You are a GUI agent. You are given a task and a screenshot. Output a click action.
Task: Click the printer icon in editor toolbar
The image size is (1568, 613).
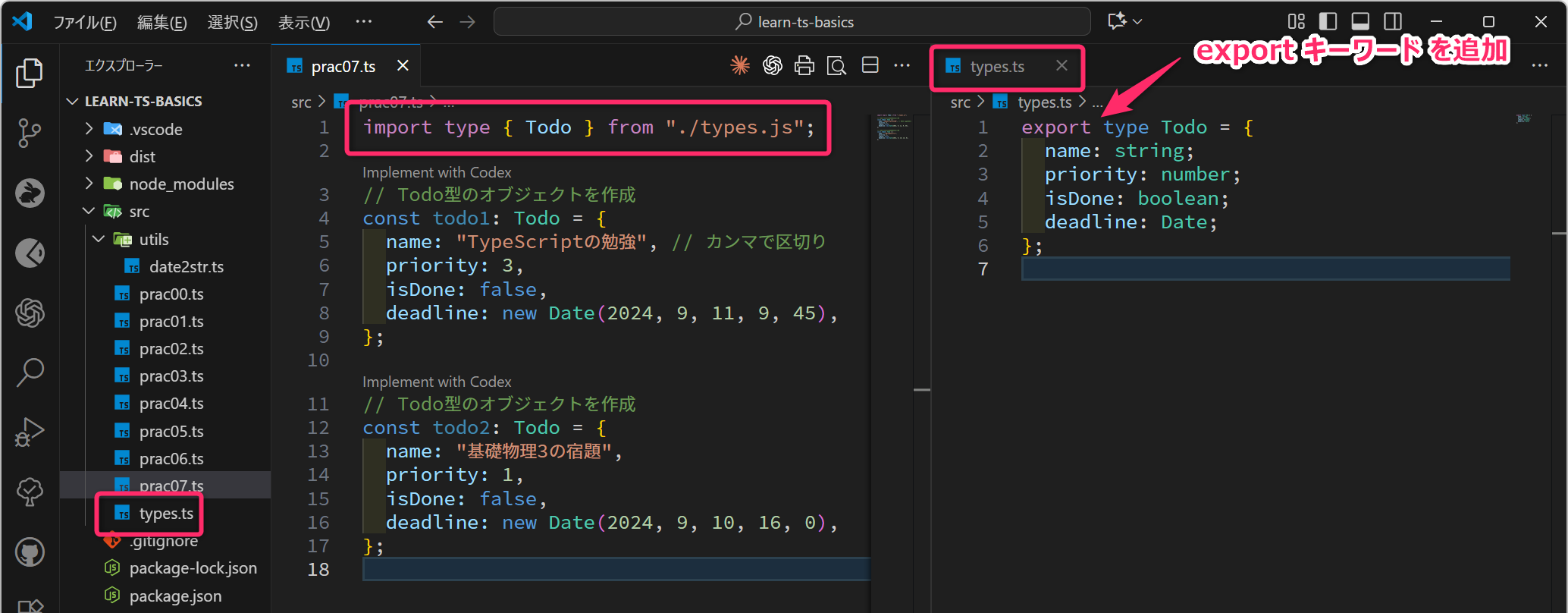tap(804, 66)
